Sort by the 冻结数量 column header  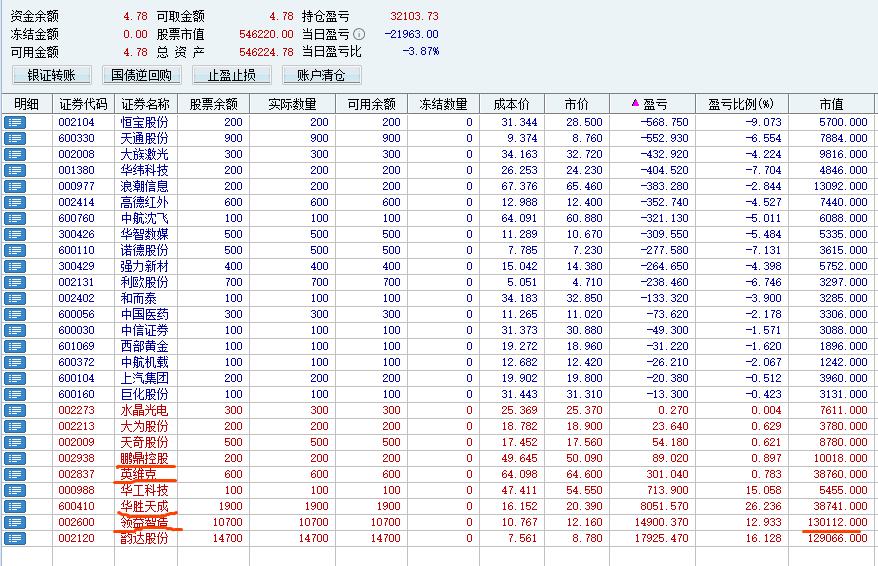pos(443,104)
